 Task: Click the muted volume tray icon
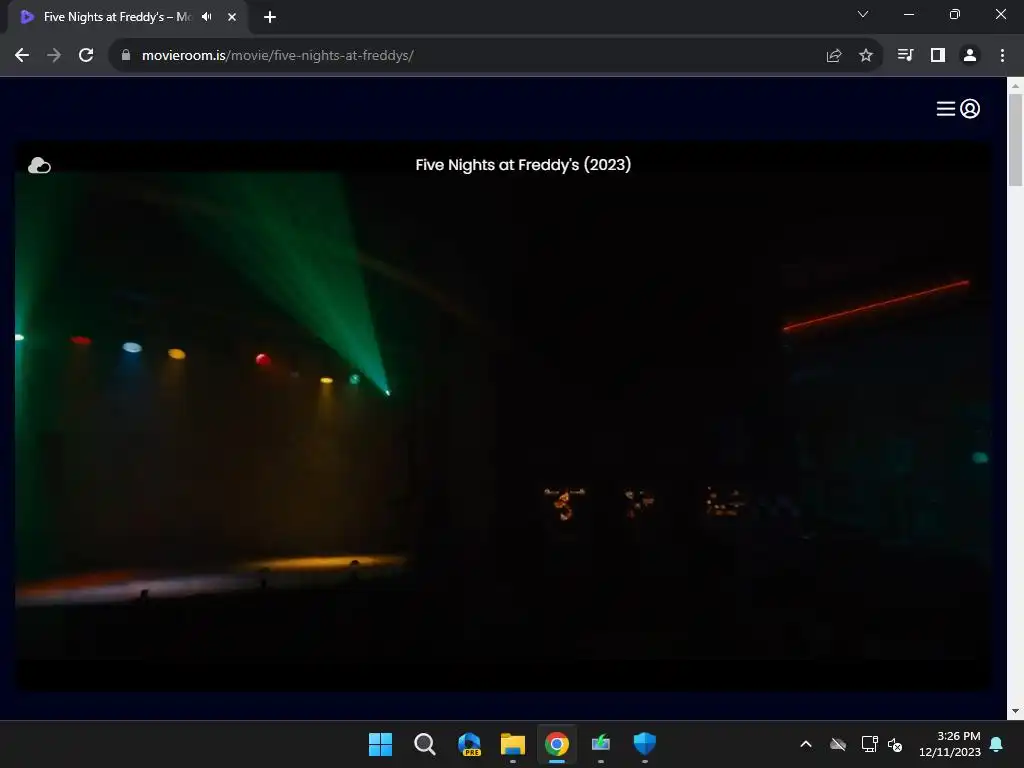pos(895,744)
